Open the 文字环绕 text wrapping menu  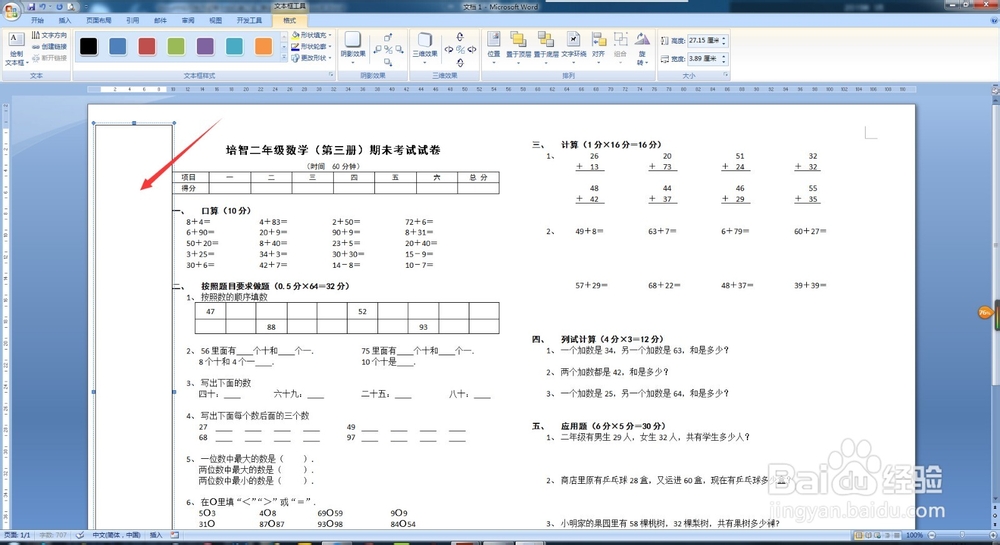(573, 48)
